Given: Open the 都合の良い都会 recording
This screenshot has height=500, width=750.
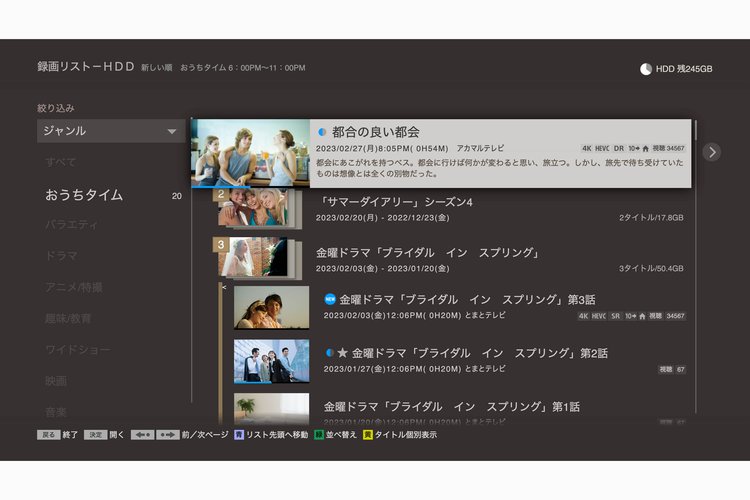Looking at the screenshot, I should [x=500, y=153].
